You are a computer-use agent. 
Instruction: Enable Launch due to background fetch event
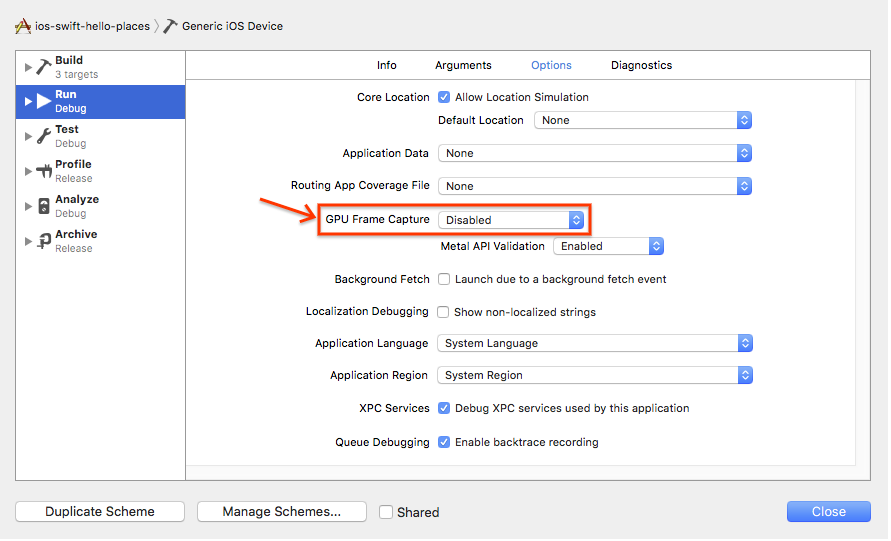tap(444, 279)
